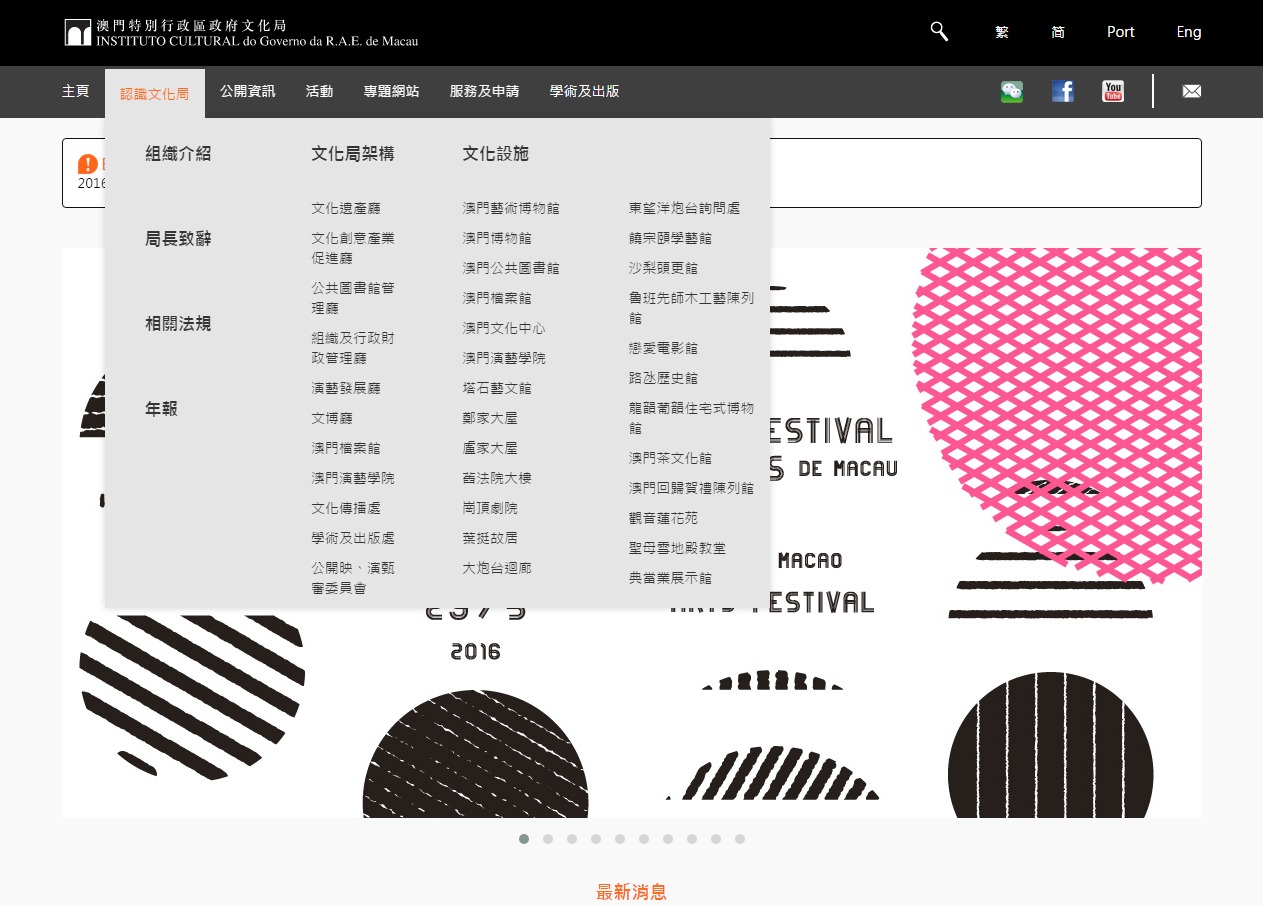Click the email envelope icon
The width and height of the screenshot is (1263, 906).
pos(1191,92)
